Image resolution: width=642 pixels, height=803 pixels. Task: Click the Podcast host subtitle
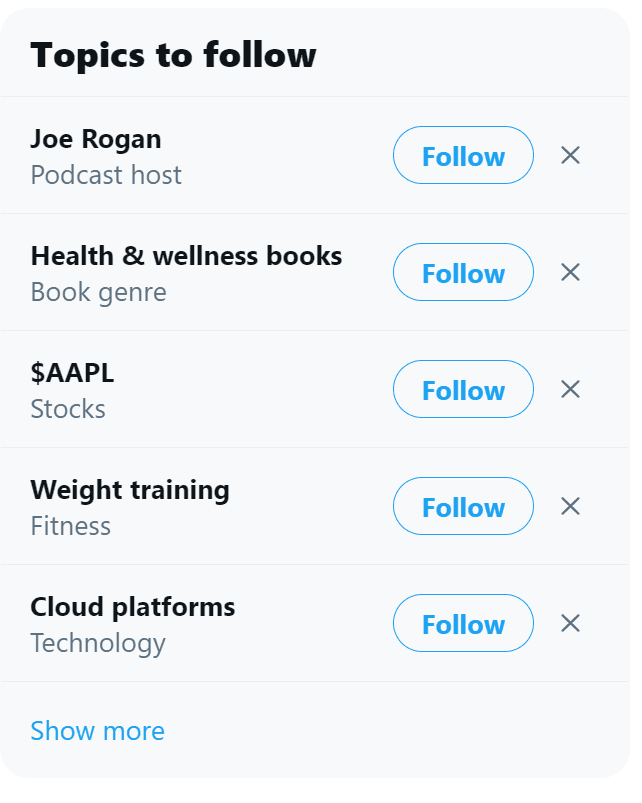pyautogui.click(x=106, y=175)
